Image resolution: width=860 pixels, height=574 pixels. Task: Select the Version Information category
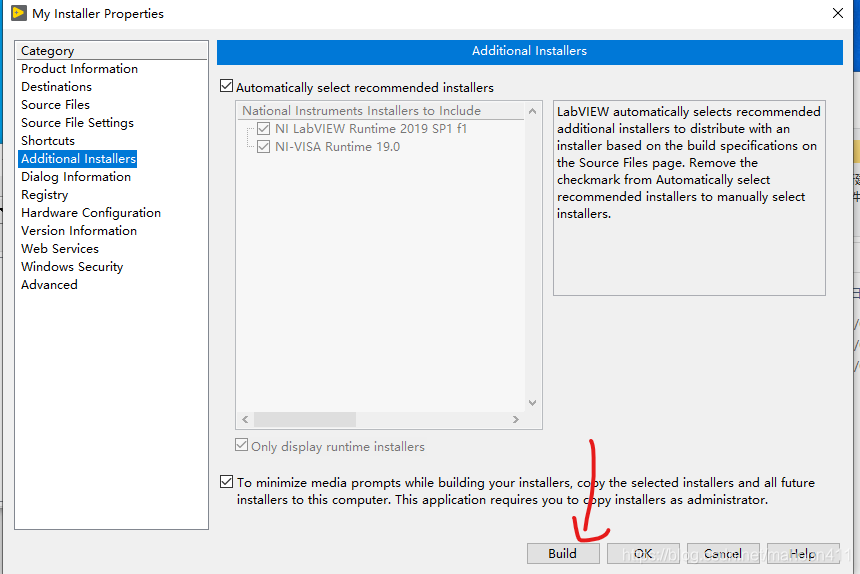[79, 231]
